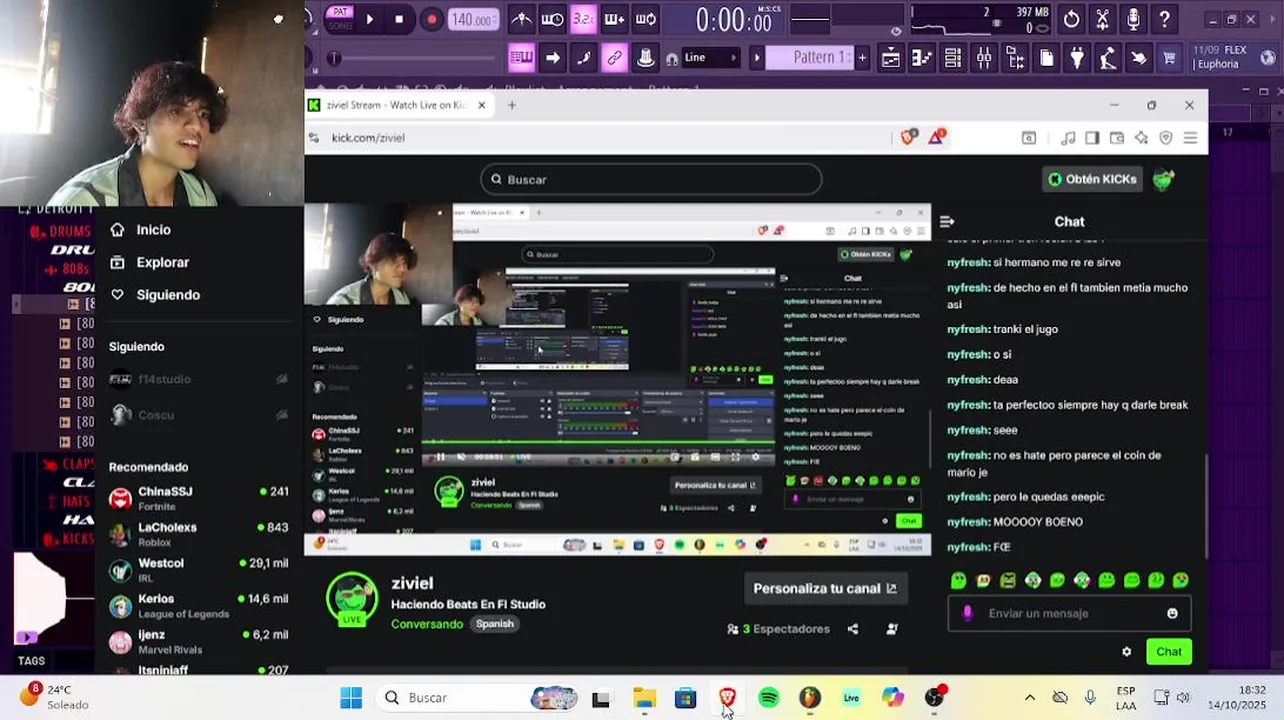Click the Obtén KICKs button
The width and height of the screenshot is (1284, 720).
pyautogui.click(x=1092, y=179)
